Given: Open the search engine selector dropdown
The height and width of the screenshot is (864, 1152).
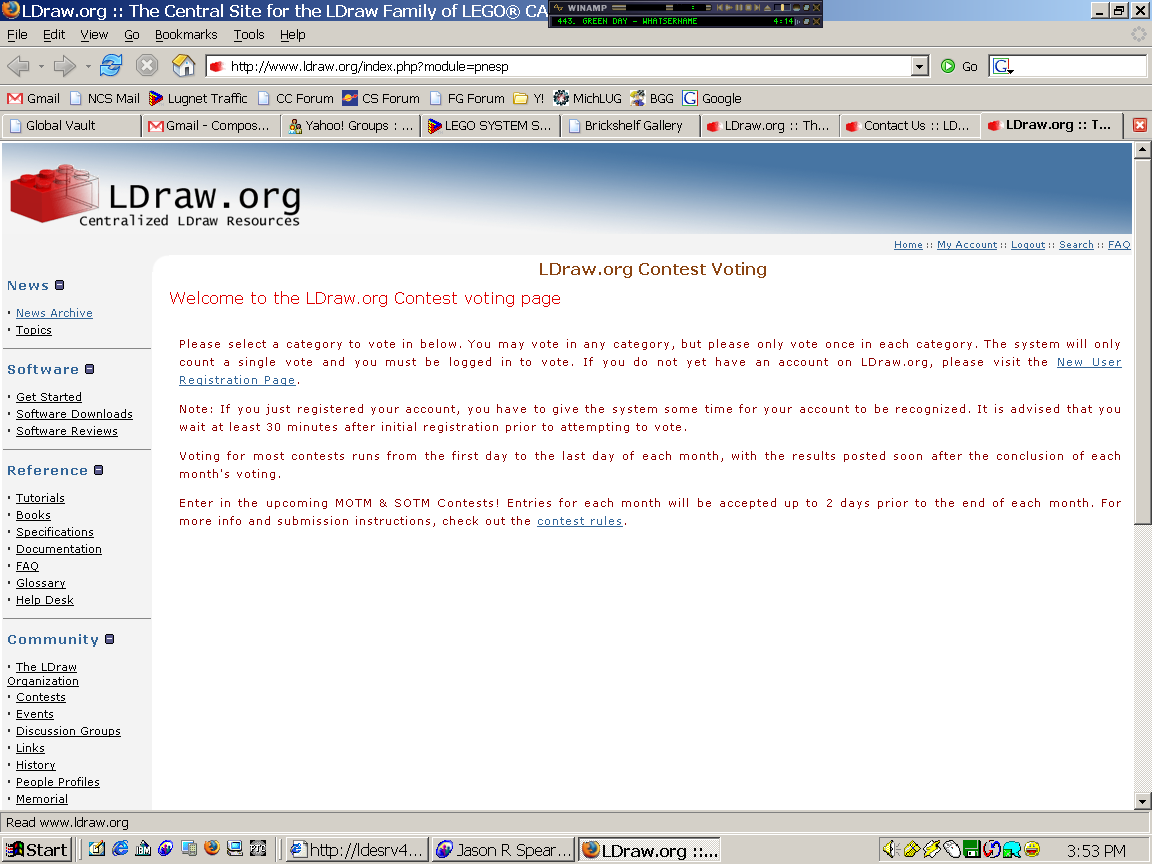Looking at the screenshot, I should (1004, 66).
